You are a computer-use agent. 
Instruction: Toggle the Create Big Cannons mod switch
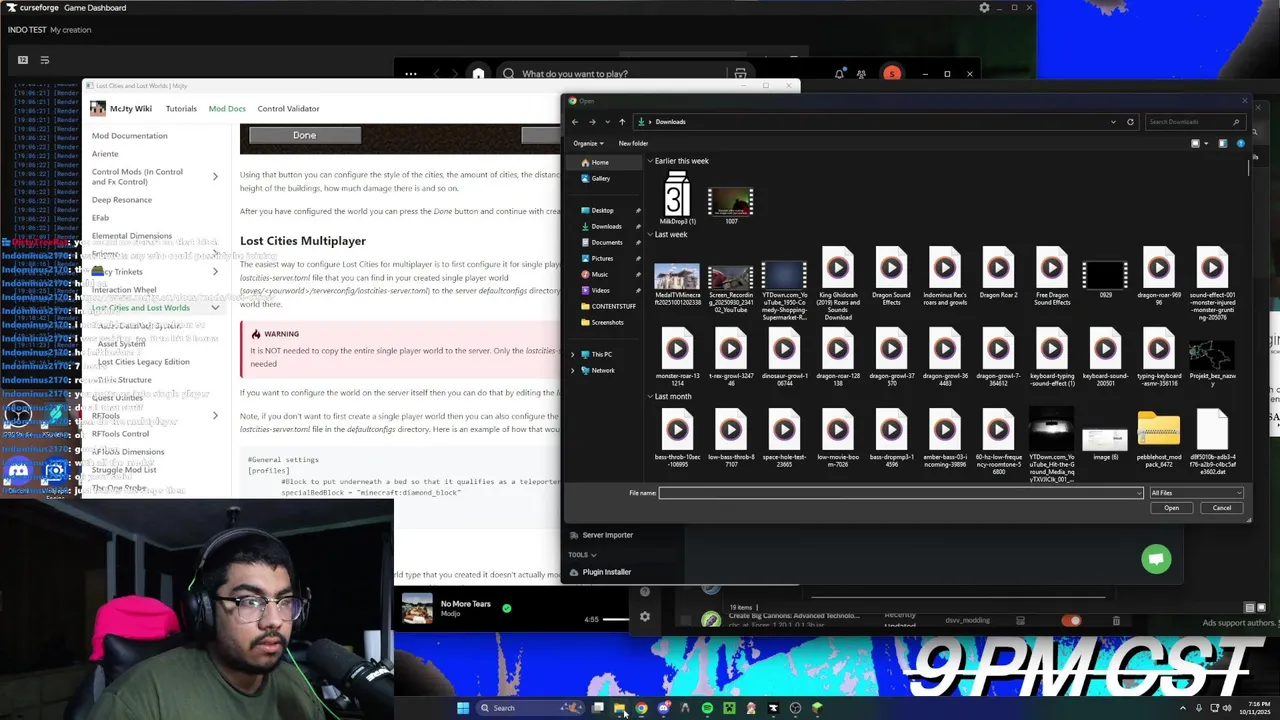1071,620
